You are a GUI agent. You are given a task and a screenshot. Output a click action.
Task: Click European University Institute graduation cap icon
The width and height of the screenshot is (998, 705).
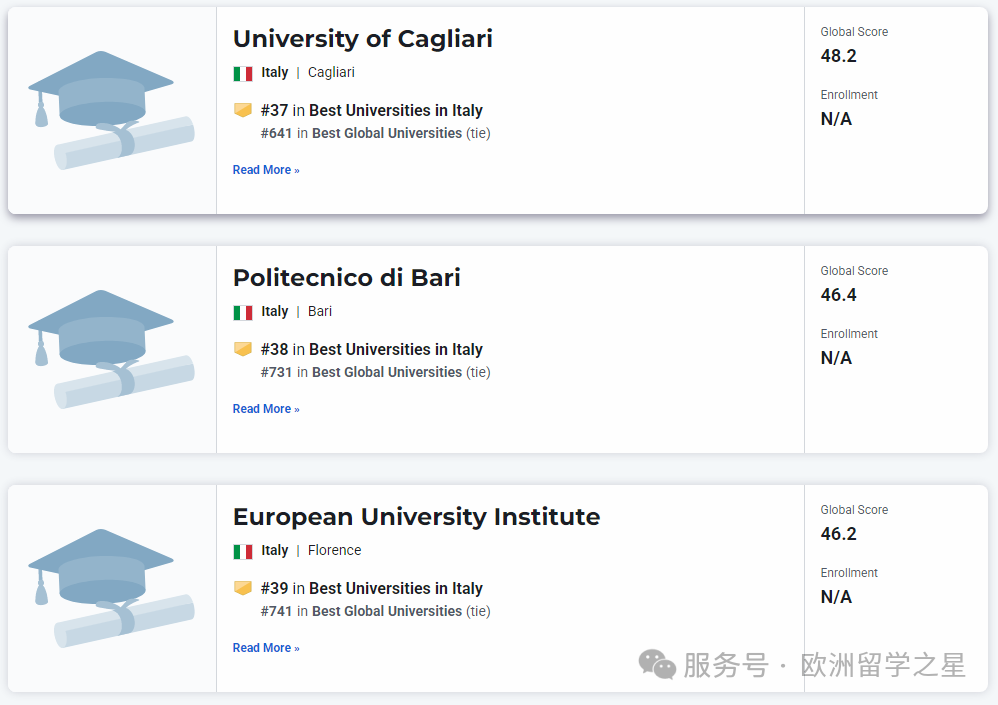click(x=110, y=588)
